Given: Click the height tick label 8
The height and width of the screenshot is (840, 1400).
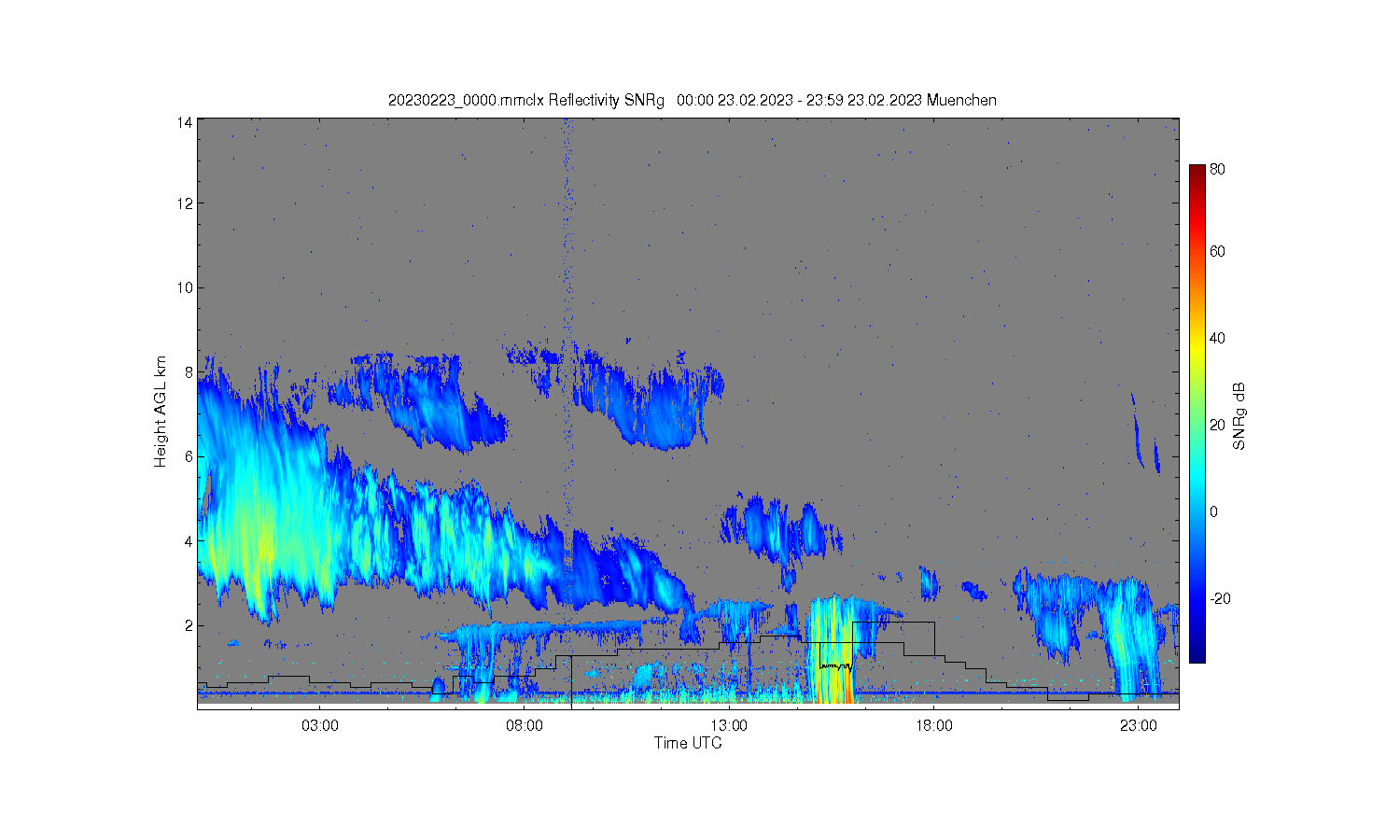Looking at the screenshot, I should point(189,371).
